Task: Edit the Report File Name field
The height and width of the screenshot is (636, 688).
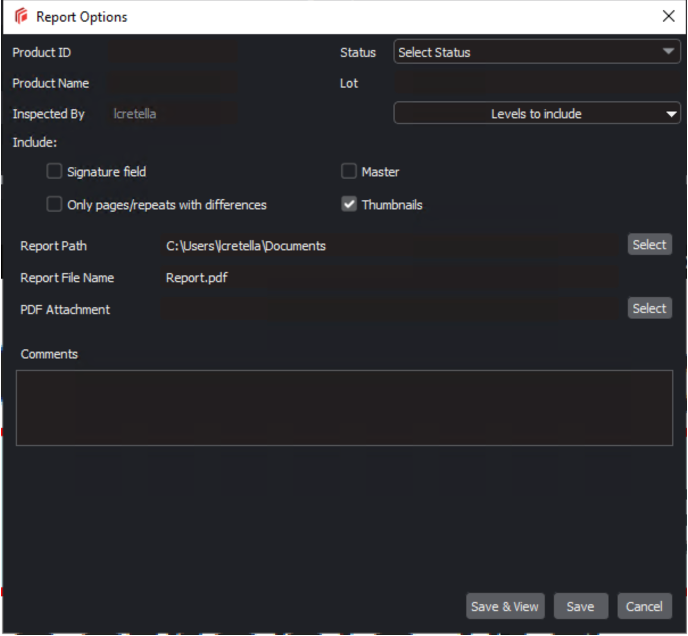Action: tap(390, 278)
